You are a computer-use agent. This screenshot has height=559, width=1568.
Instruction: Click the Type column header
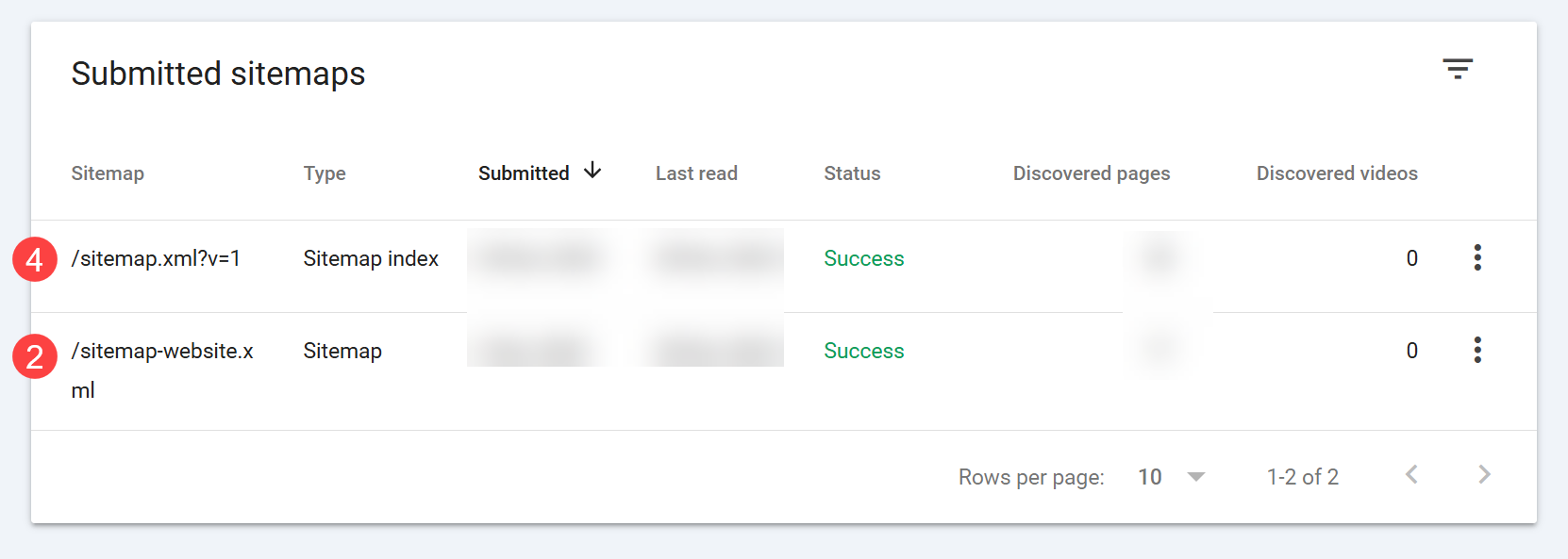pos(325,173)
